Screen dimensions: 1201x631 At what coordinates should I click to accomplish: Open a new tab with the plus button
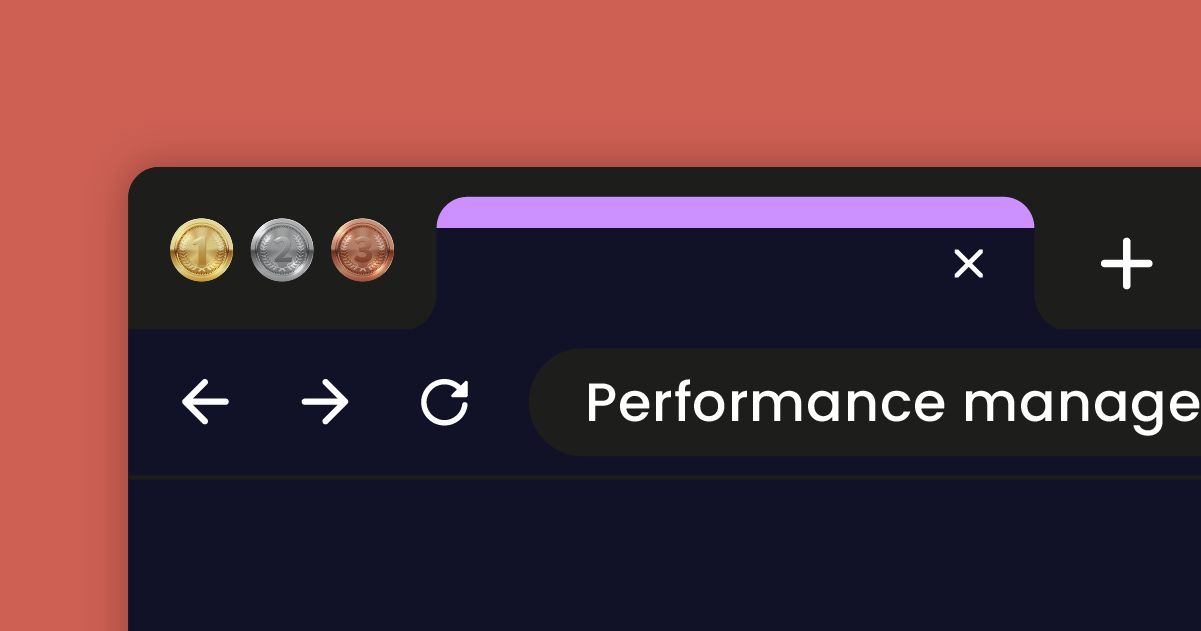(1127, 264)
